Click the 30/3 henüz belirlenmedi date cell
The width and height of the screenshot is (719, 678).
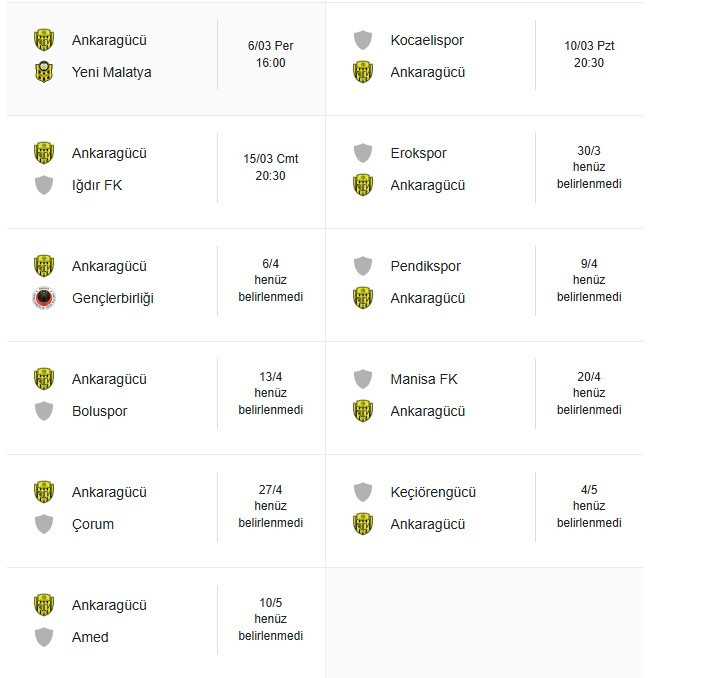(x=589, y=167)
